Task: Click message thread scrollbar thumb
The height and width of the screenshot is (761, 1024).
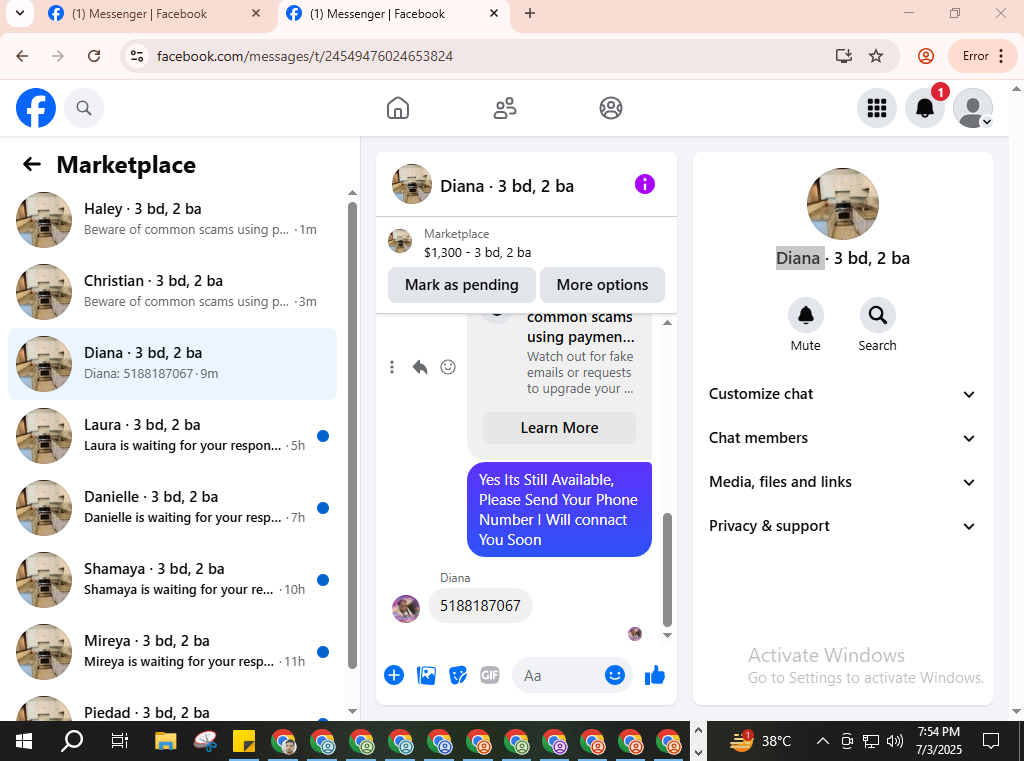Action: click(667, 570)
